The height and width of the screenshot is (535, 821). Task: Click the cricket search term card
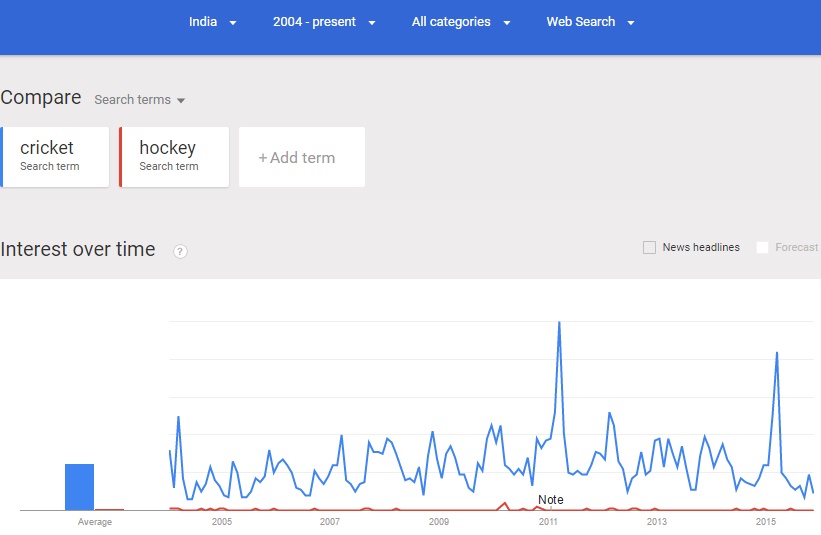[54, 157]
